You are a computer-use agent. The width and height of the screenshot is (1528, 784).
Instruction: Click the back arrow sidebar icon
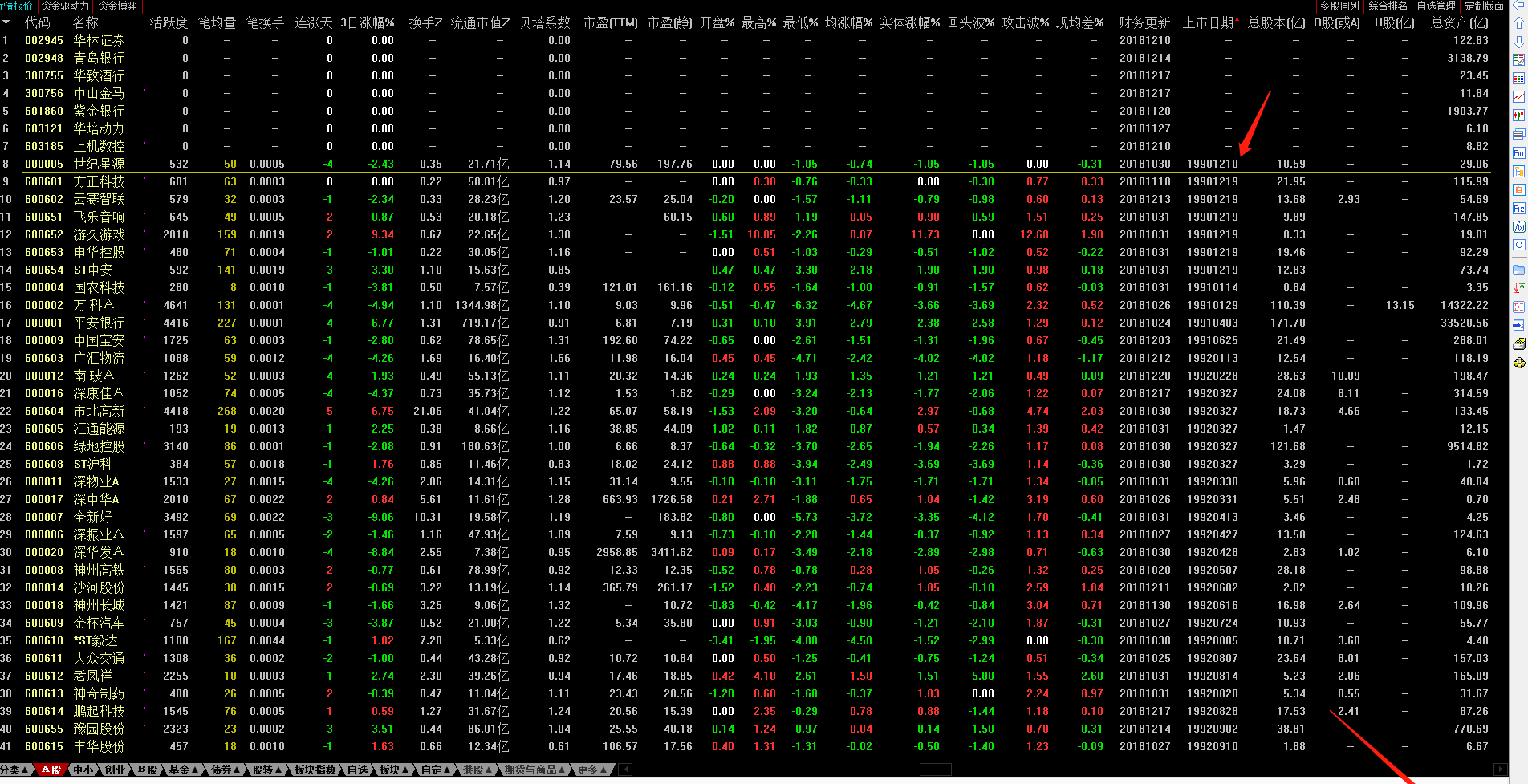tap(1518, 5)
